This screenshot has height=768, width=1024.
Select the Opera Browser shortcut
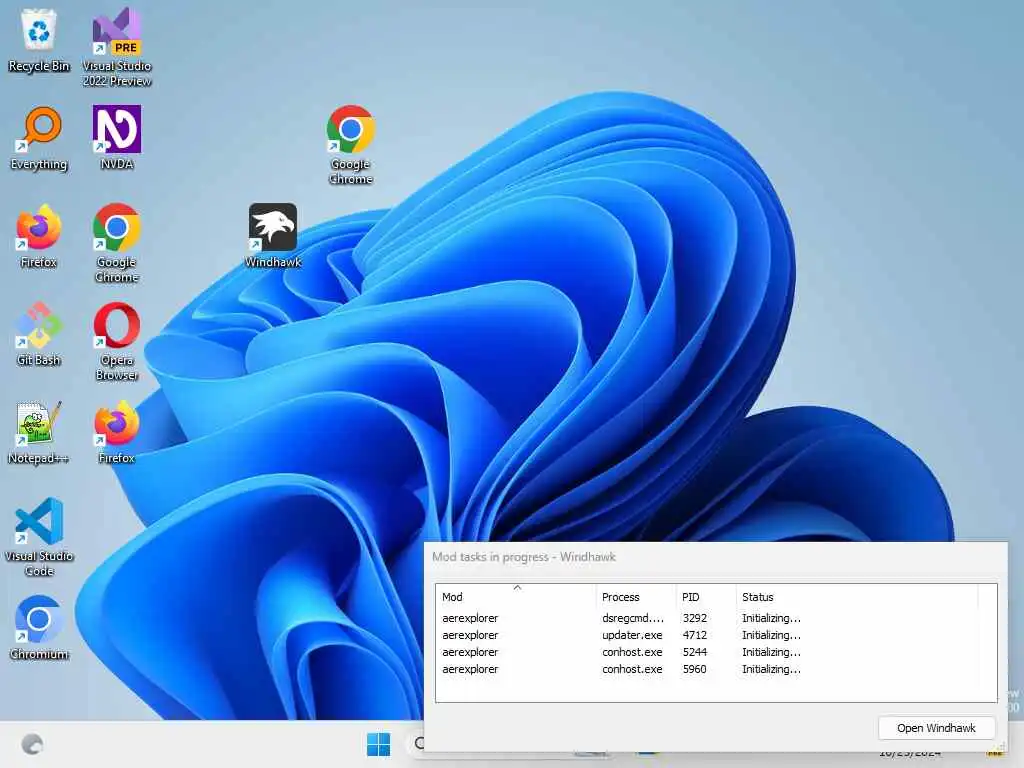click(x=117, y=341)
